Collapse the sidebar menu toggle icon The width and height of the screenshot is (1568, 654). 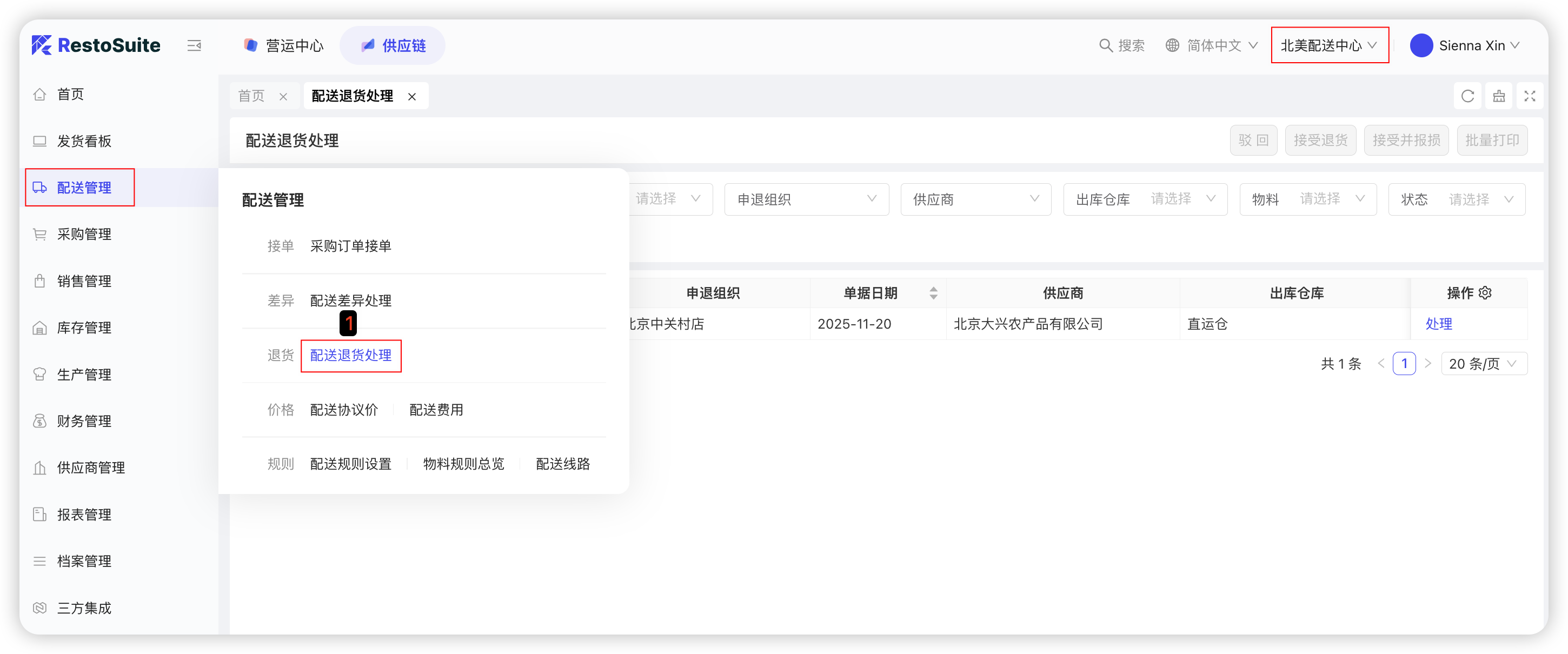[194, 45]
